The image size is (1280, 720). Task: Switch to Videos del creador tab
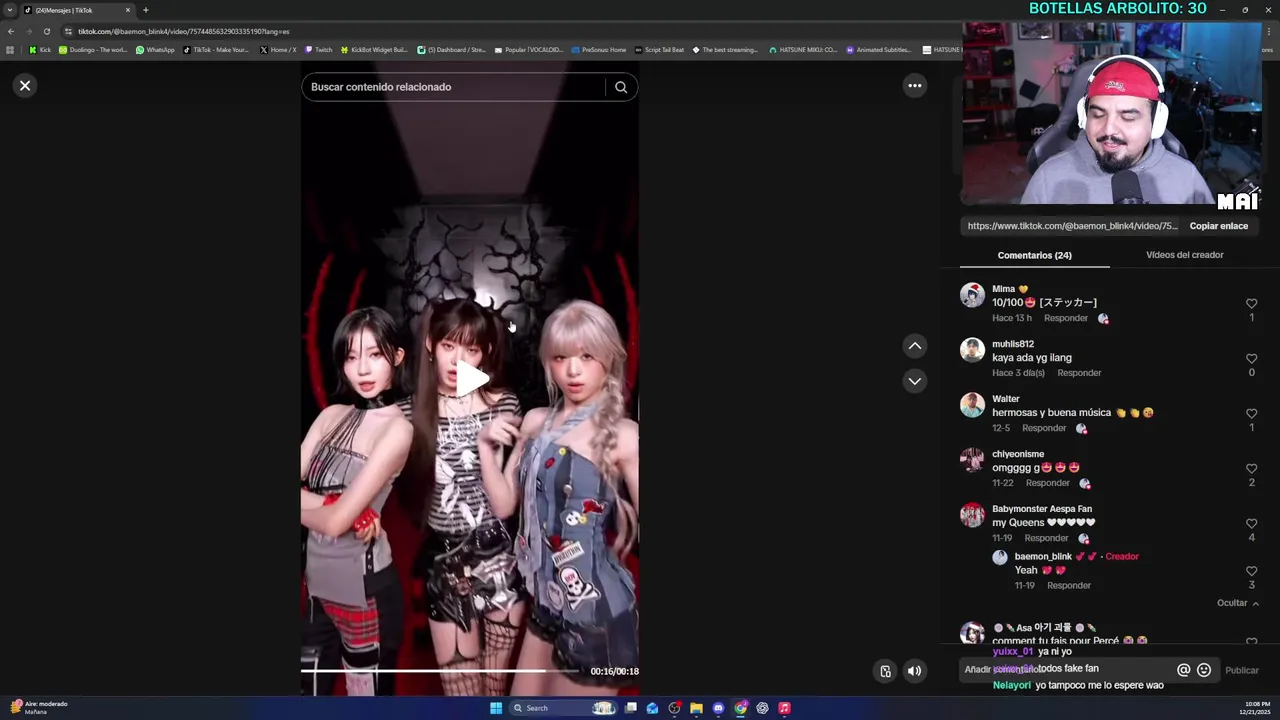click(x=1184, y=255)
